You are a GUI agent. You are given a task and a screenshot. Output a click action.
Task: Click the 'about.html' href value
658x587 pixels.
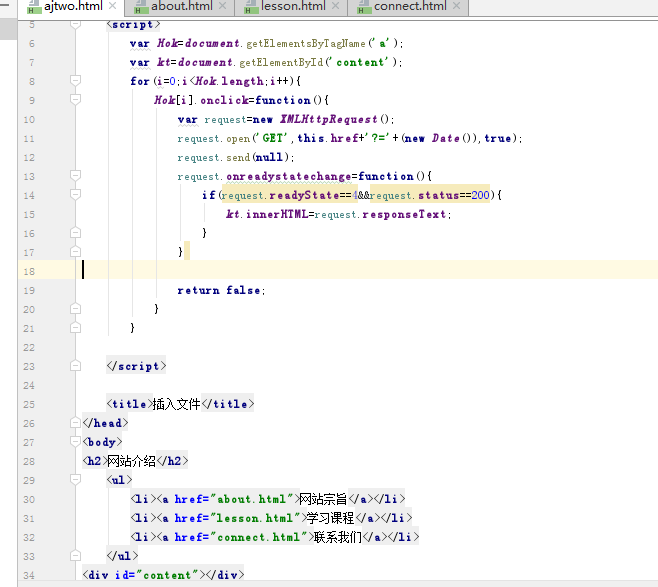click(x=251, y=499)
